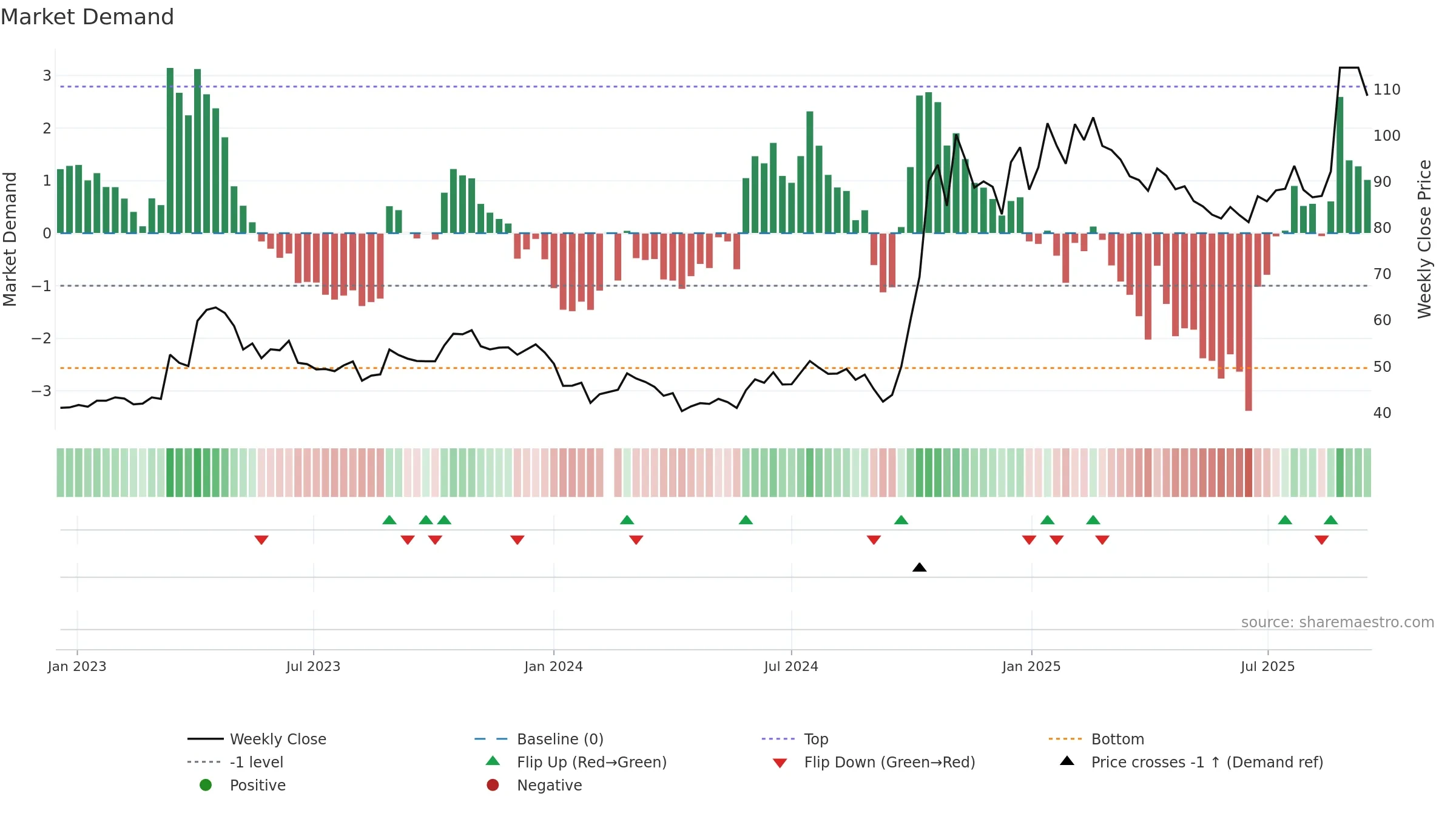Click the Jul 2024 axis label
The width and height of the screenshot is (1456, 819).
pyautogui.click(x=791, y=666)
